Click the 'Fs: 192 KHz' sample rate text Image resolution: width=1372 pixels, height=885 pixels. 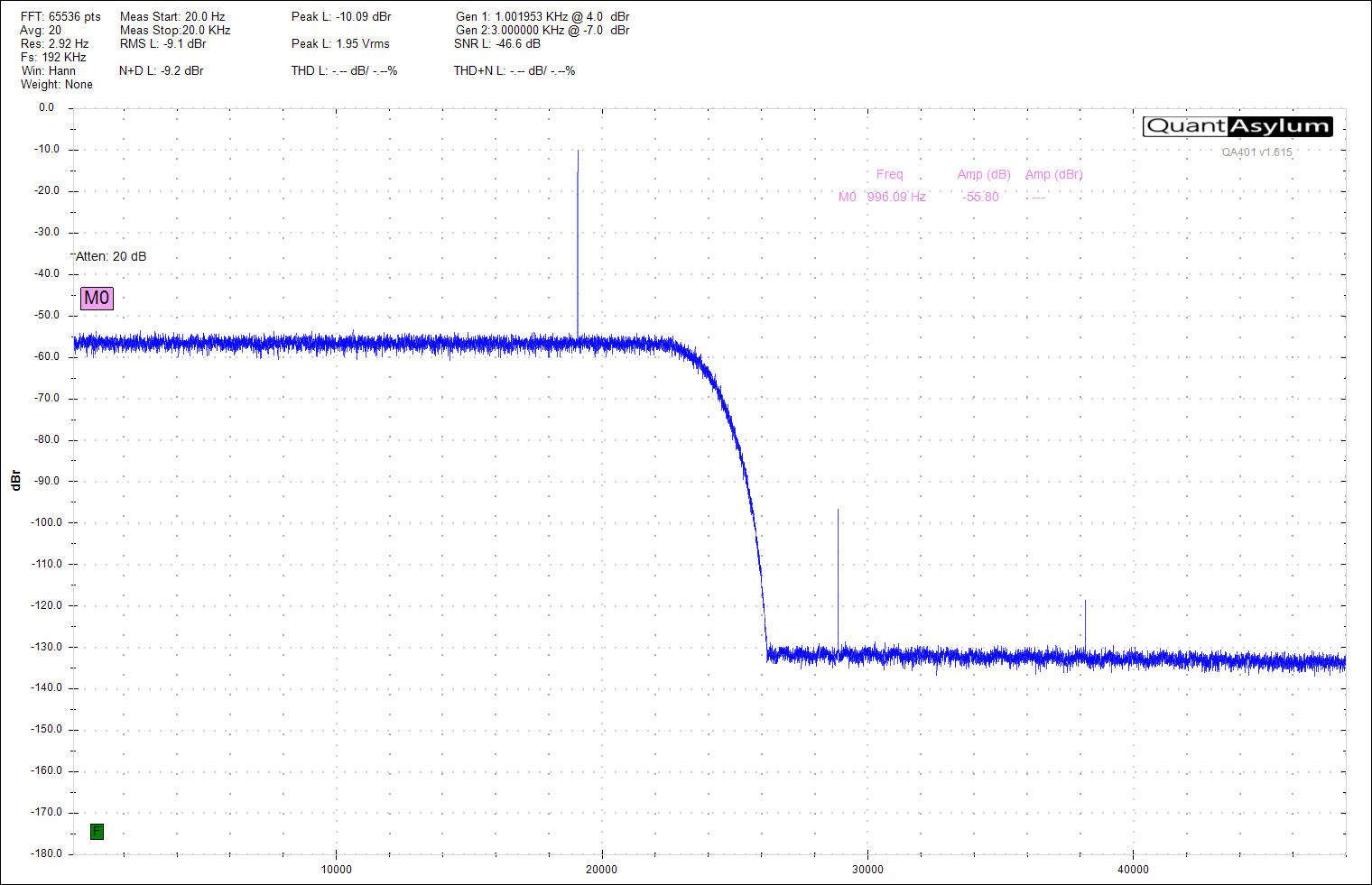[x=53, y=58]
